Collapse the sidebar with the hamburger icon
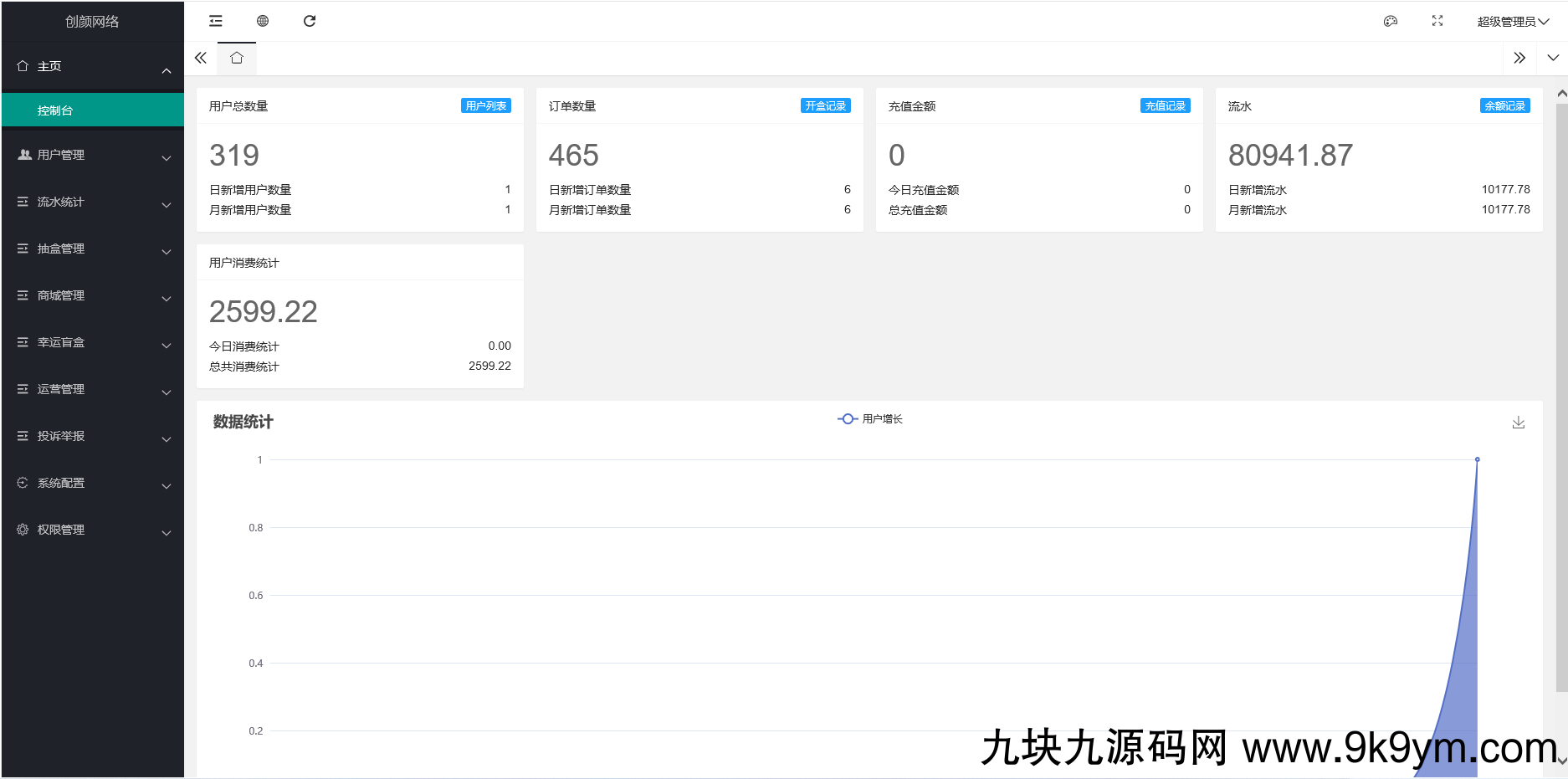 pos(215,20)
